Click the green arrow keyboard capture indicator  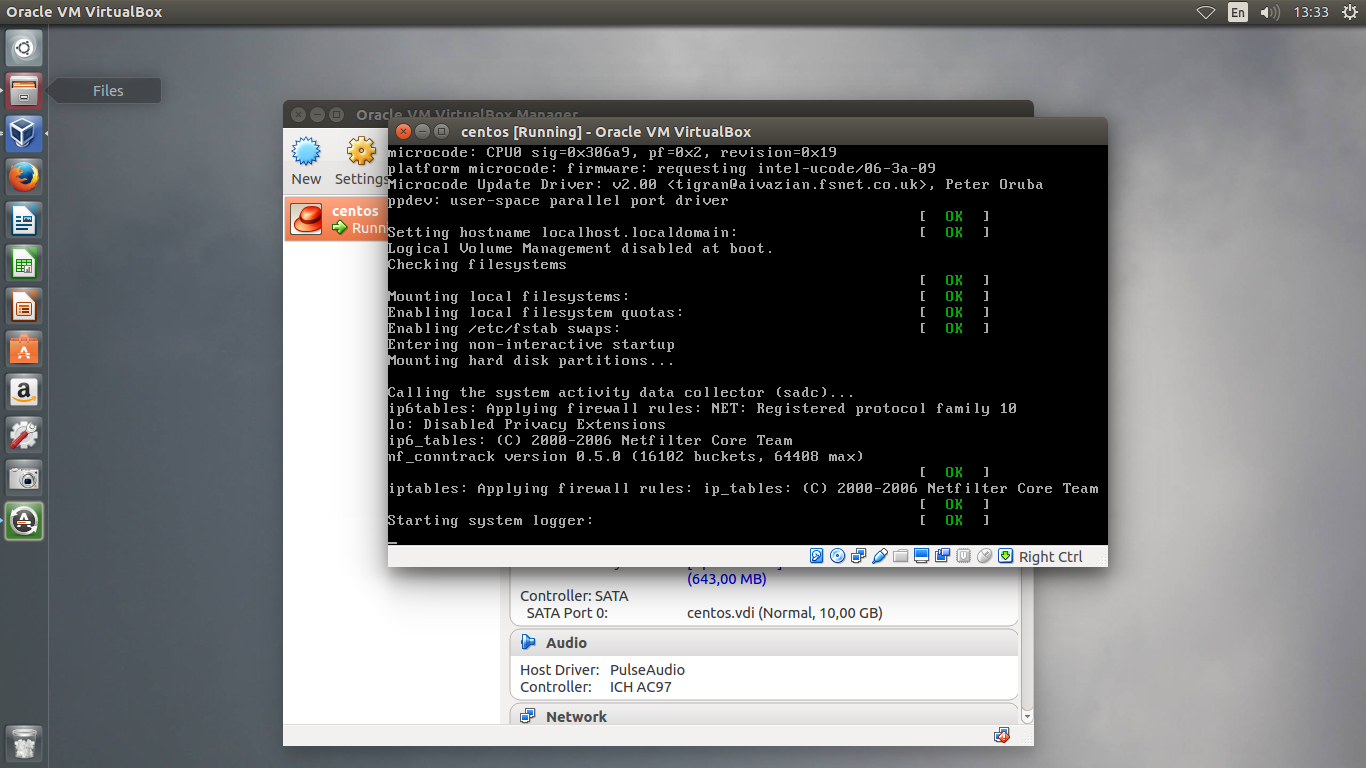tap(1006, 556)
